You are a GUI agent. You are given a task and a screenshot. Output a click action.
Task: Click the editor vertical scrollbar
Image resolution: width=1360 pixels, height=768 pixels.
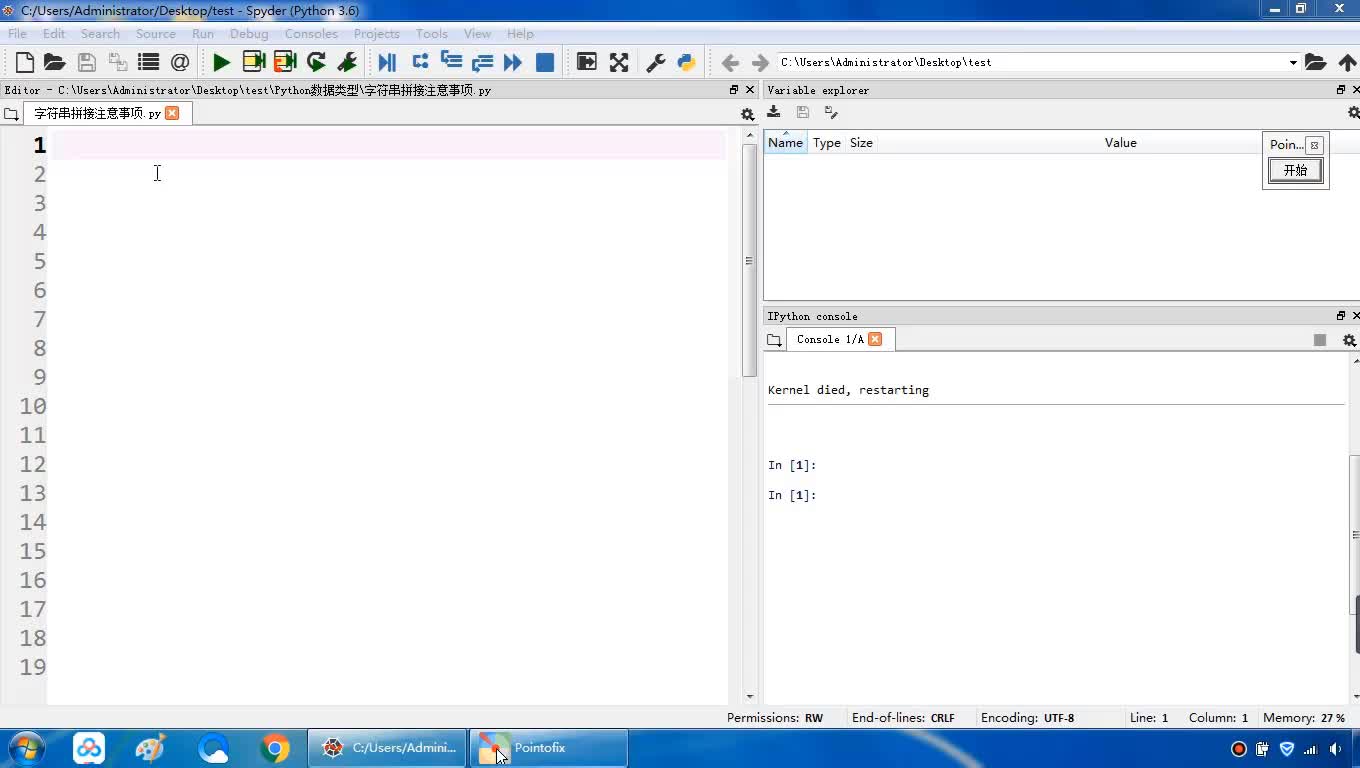coord(749,260)
